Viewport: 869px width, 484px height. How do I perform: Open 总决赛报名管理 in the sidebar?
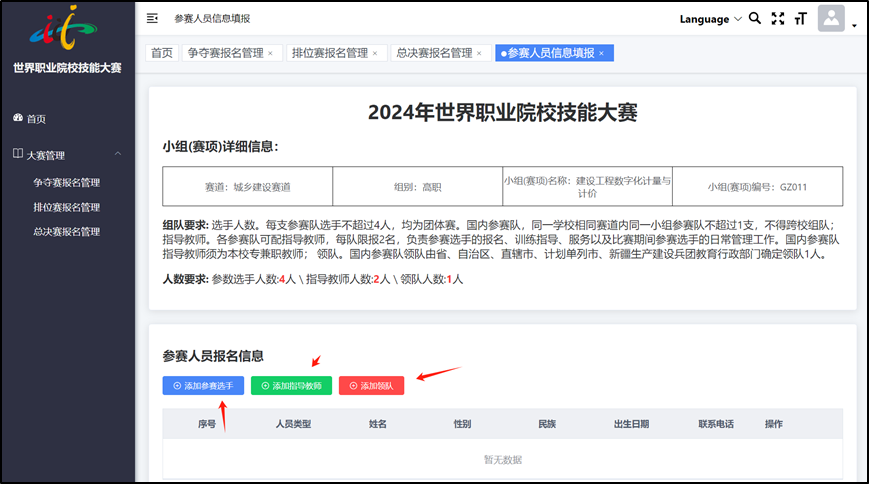67,232
